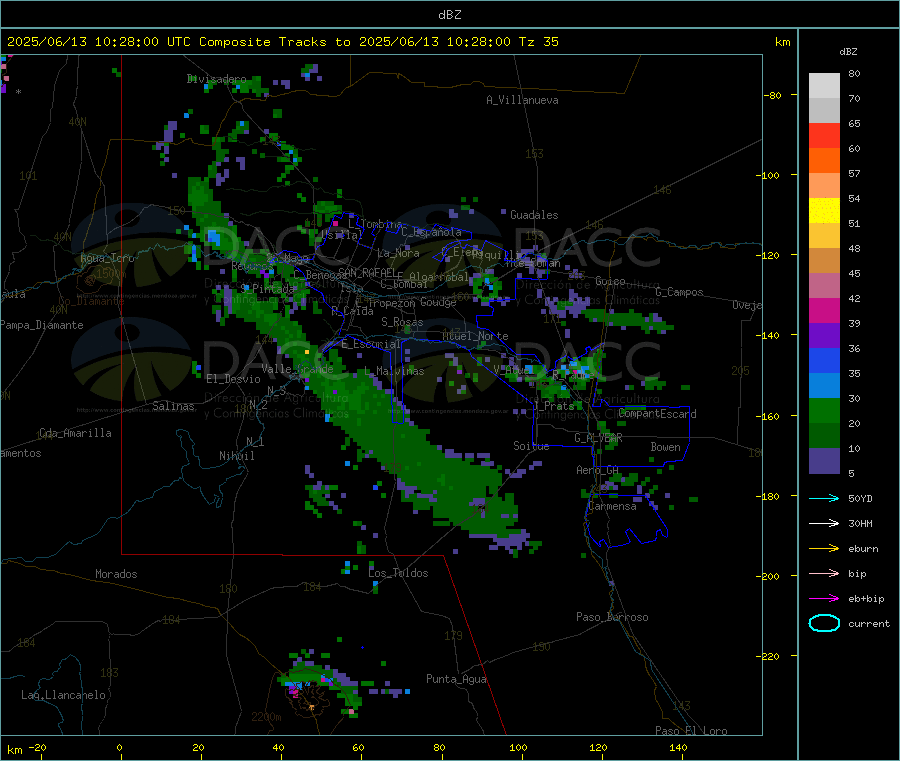Pick the magenta dBZ legend swatch

pos(824,310)
